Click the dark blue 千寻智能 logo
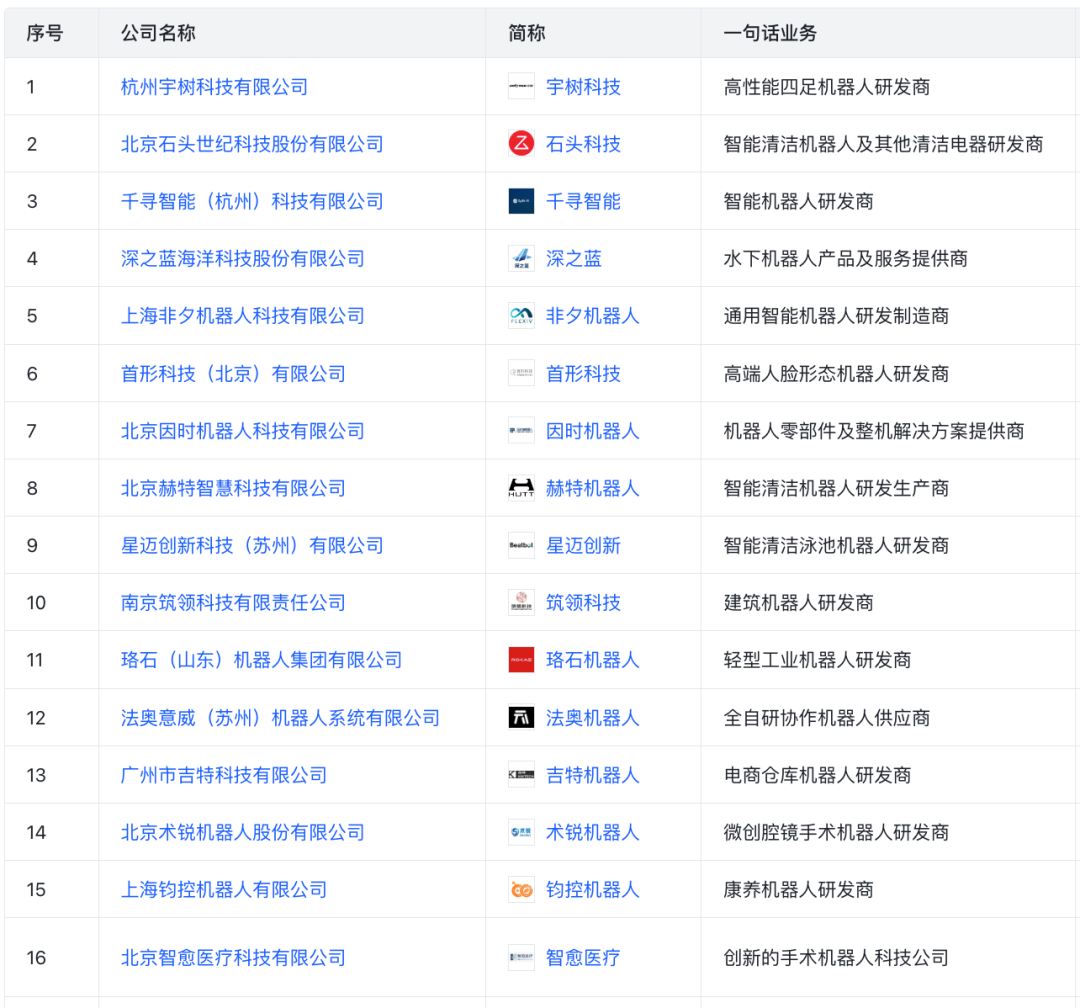Viewport: 1080px width, 1008px height. click(521, 201)
